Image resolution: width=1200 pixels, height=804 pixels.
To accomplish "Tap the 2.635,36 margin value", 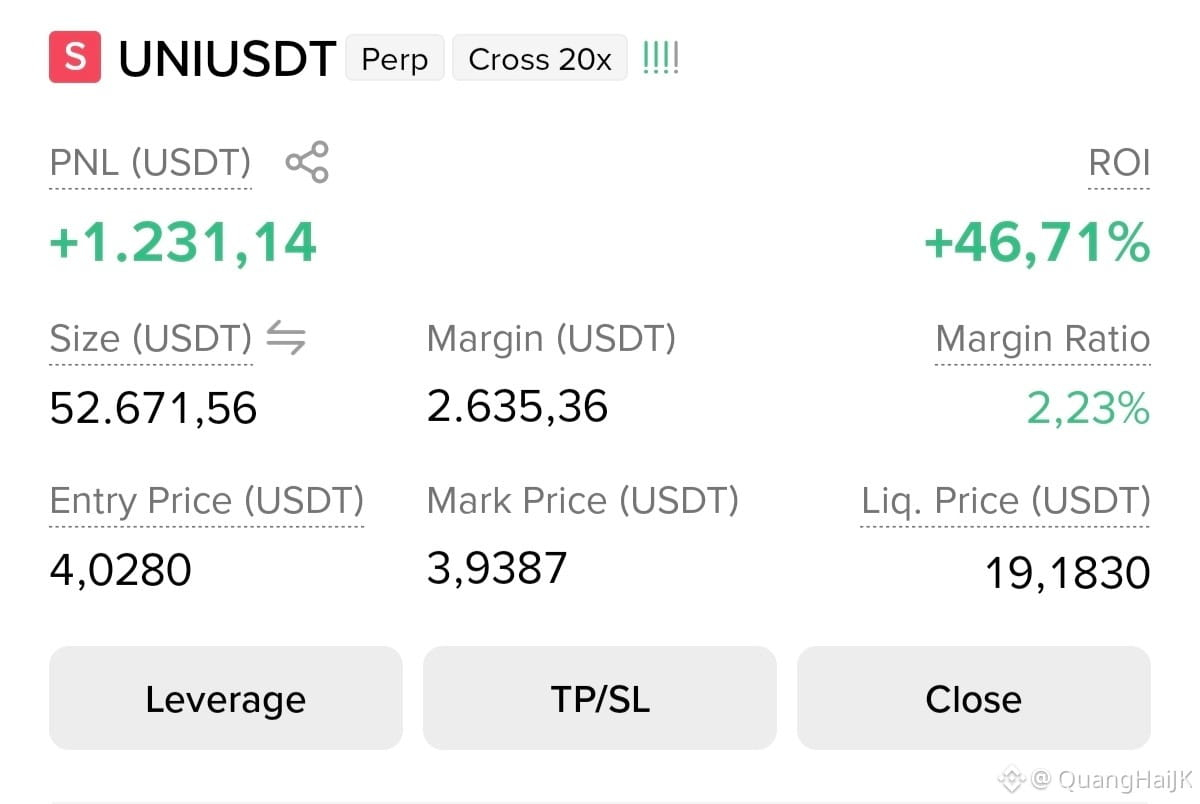I will tap(518, 407).
